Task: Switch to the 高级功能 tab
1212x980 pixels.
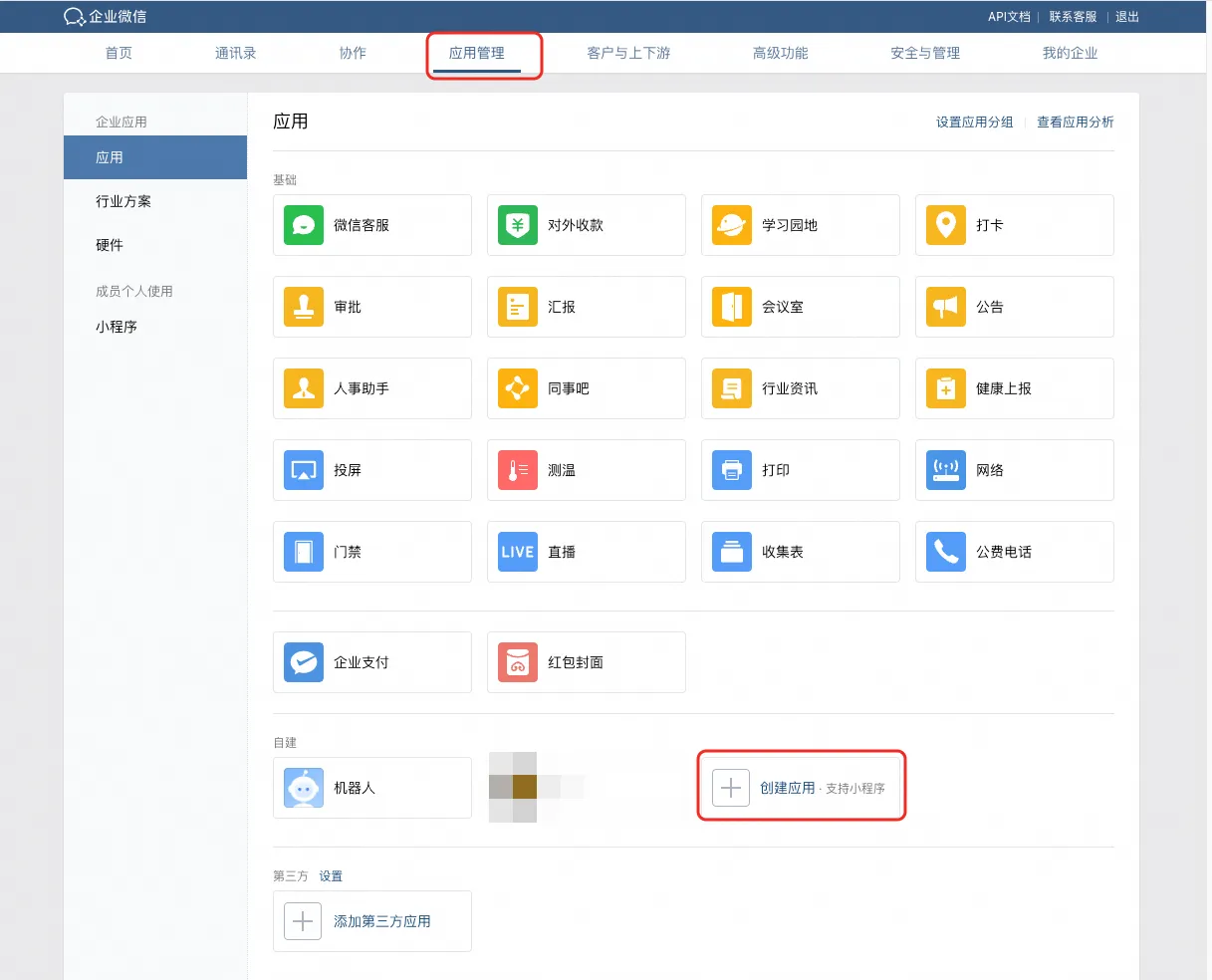Action: click(781, 53)
